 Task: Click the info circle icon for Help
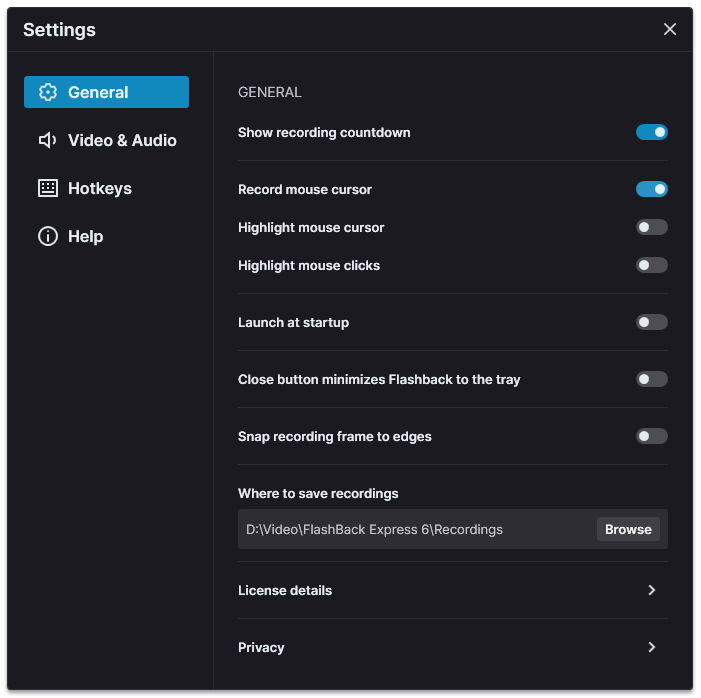48,236
